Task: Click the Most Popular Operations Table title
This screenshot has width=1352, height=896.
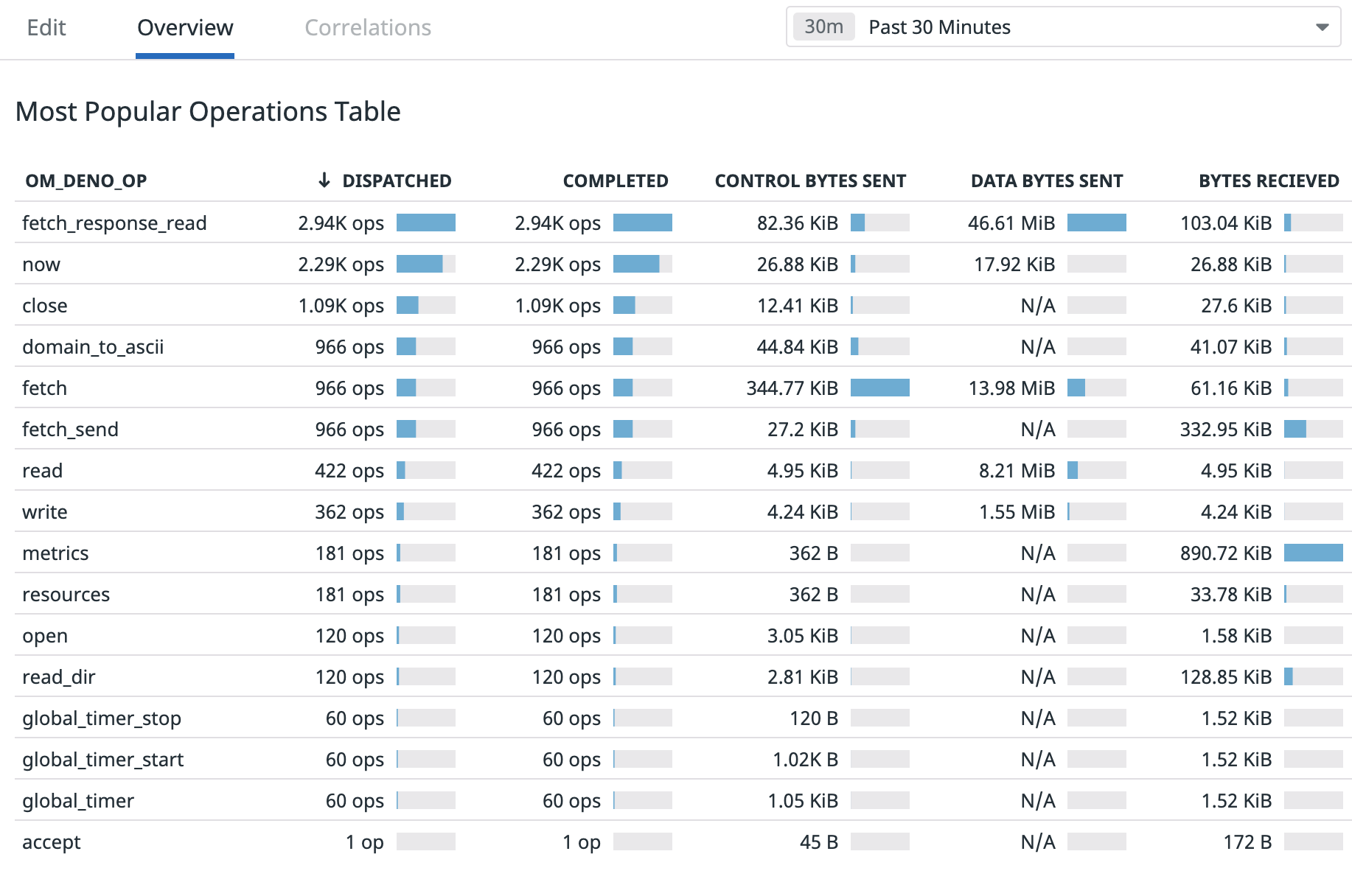Action: (208, 111)
